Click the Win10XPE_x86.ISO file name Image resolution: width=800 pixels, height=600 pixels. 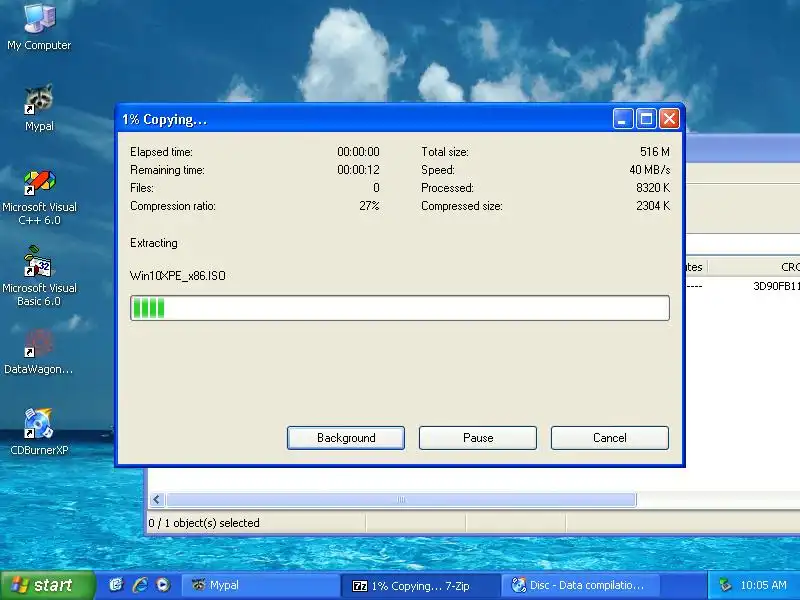pos(178,276)
